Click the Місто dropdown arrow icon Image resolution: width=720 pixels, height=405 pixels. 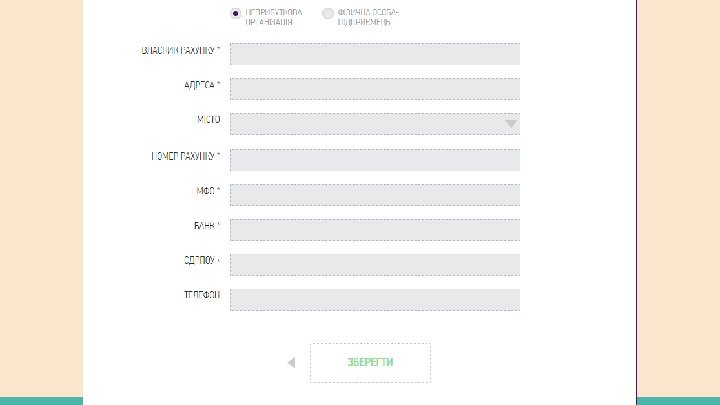point(511,124)
